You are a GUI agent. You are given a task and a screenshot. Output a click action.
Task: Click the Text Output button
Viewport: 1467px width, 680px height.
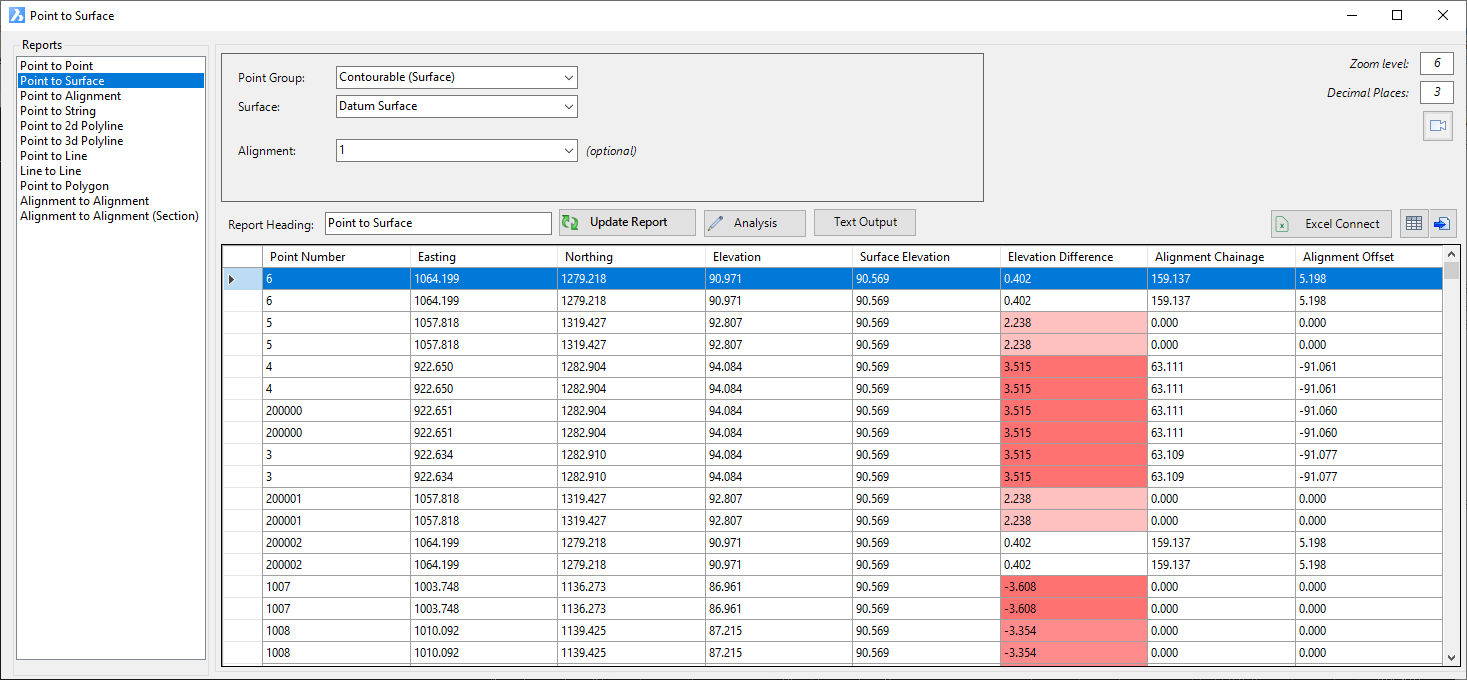865,222
